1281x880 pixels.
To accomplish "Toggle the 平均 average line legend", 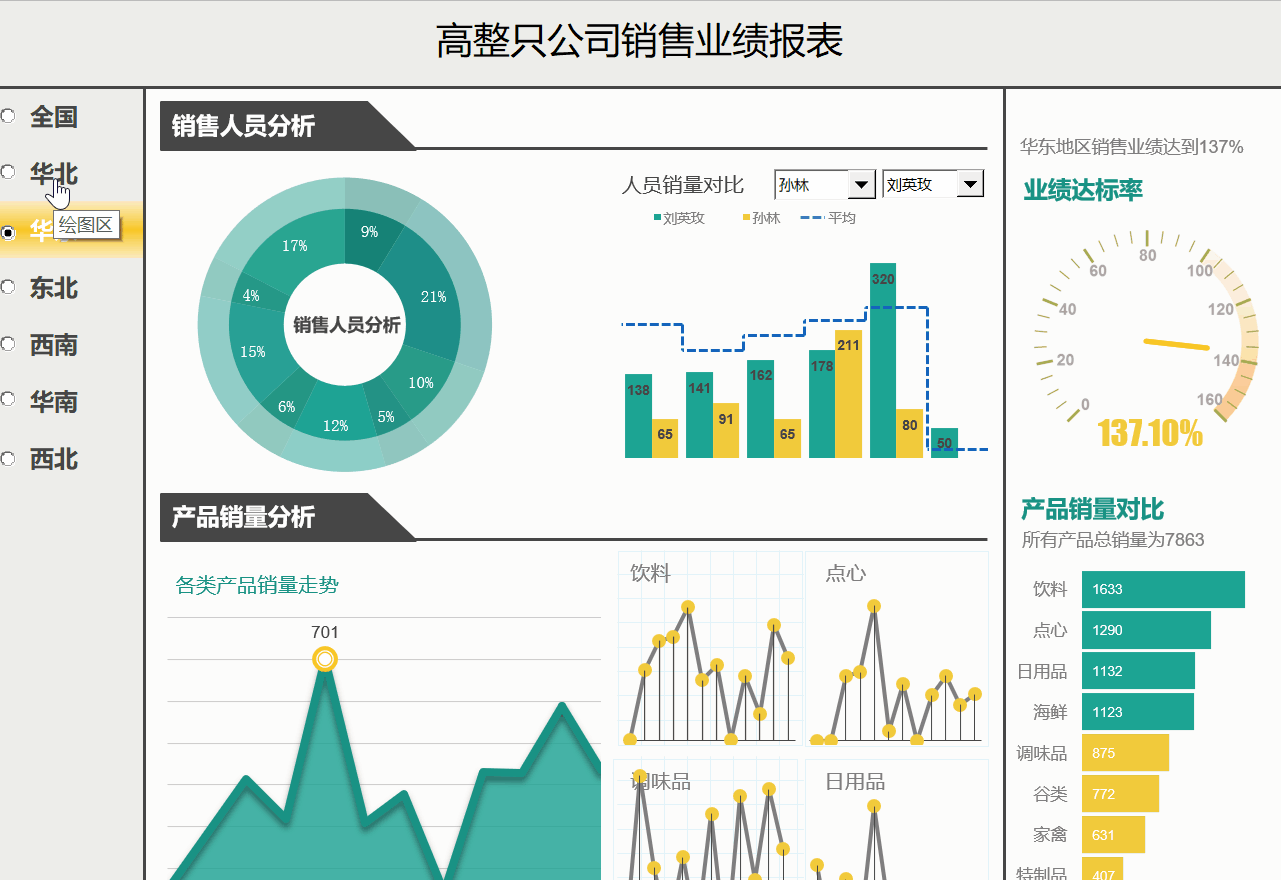I will tap(826, 217).
